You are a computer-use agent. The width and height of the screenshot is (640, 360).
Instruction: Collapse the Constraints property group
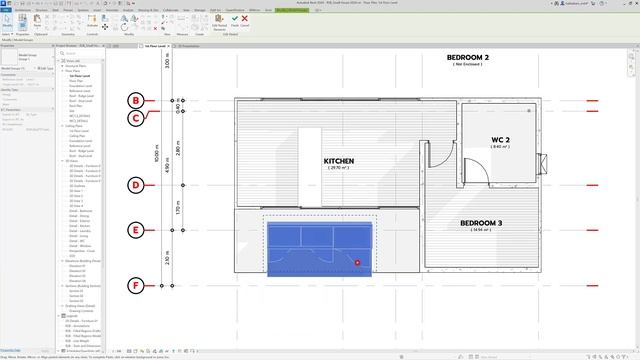coord(53,75)
